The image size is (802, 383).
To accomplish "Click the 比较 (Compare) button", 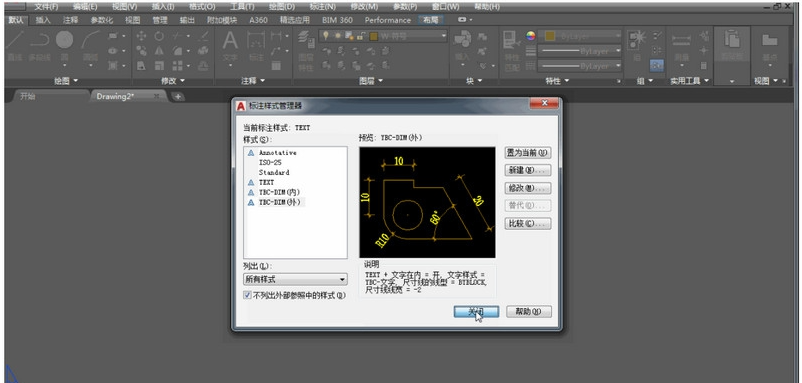I will coord(528,223).
